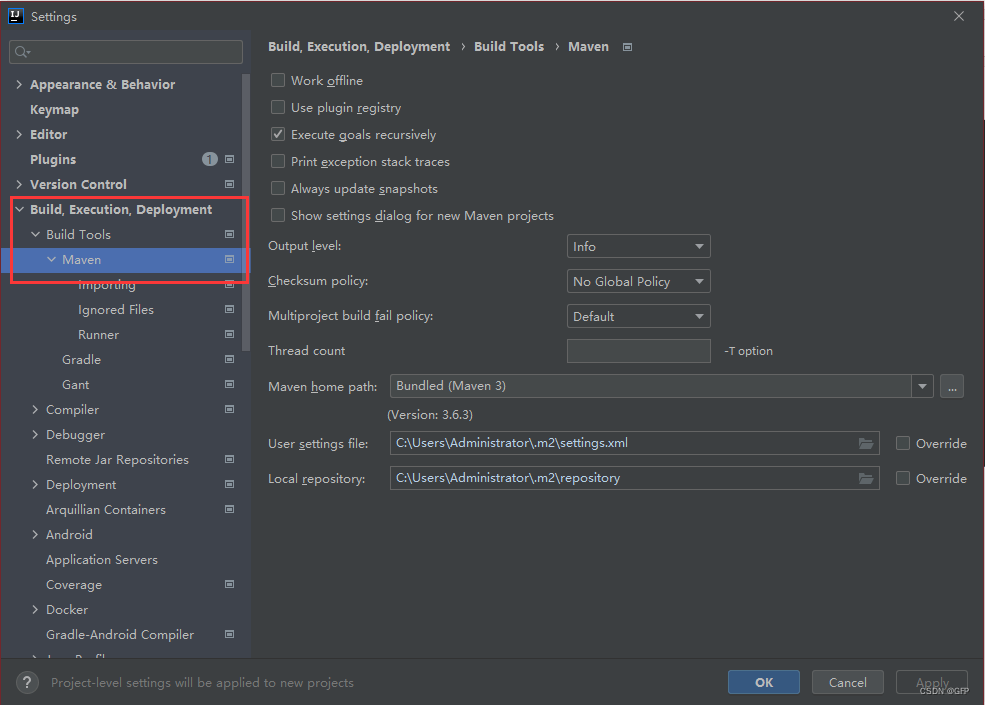Click the project-level icon beside Ignored Files
This screenshot has height=705, width=985.
pos(229,309)
